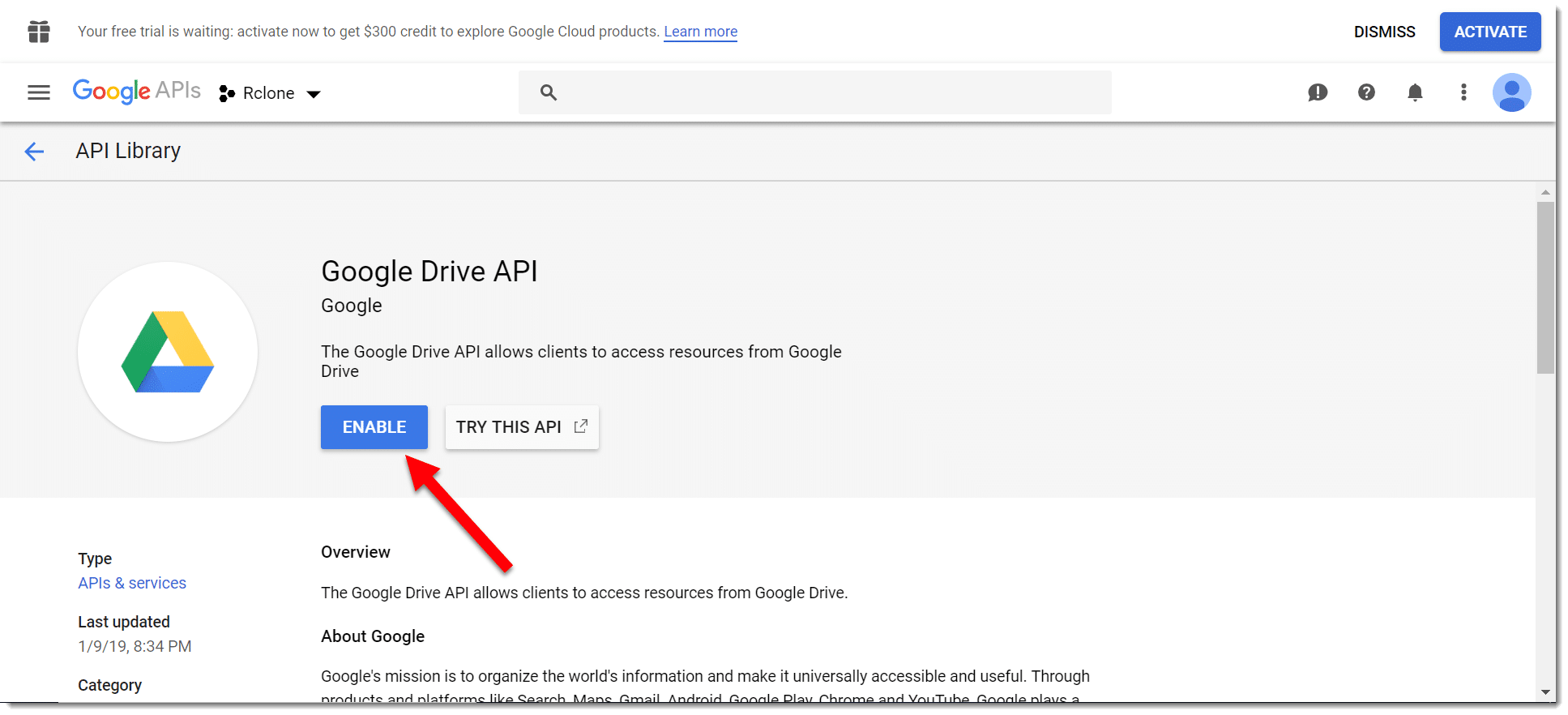This screenshot has width=1568, height=715.
Task: Enable the Google Drive API
Action: pyautogui.click(x=374, y=427)
